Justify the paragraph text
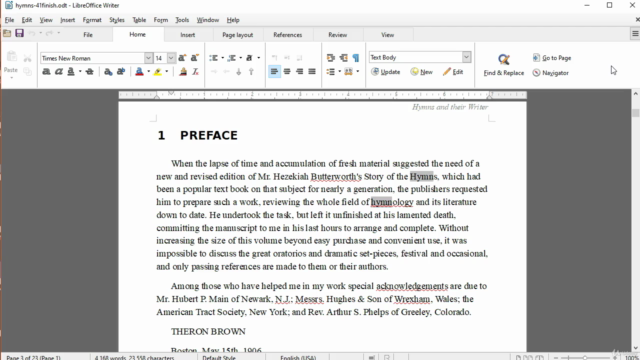640x360 pixels. pos(312,72)
